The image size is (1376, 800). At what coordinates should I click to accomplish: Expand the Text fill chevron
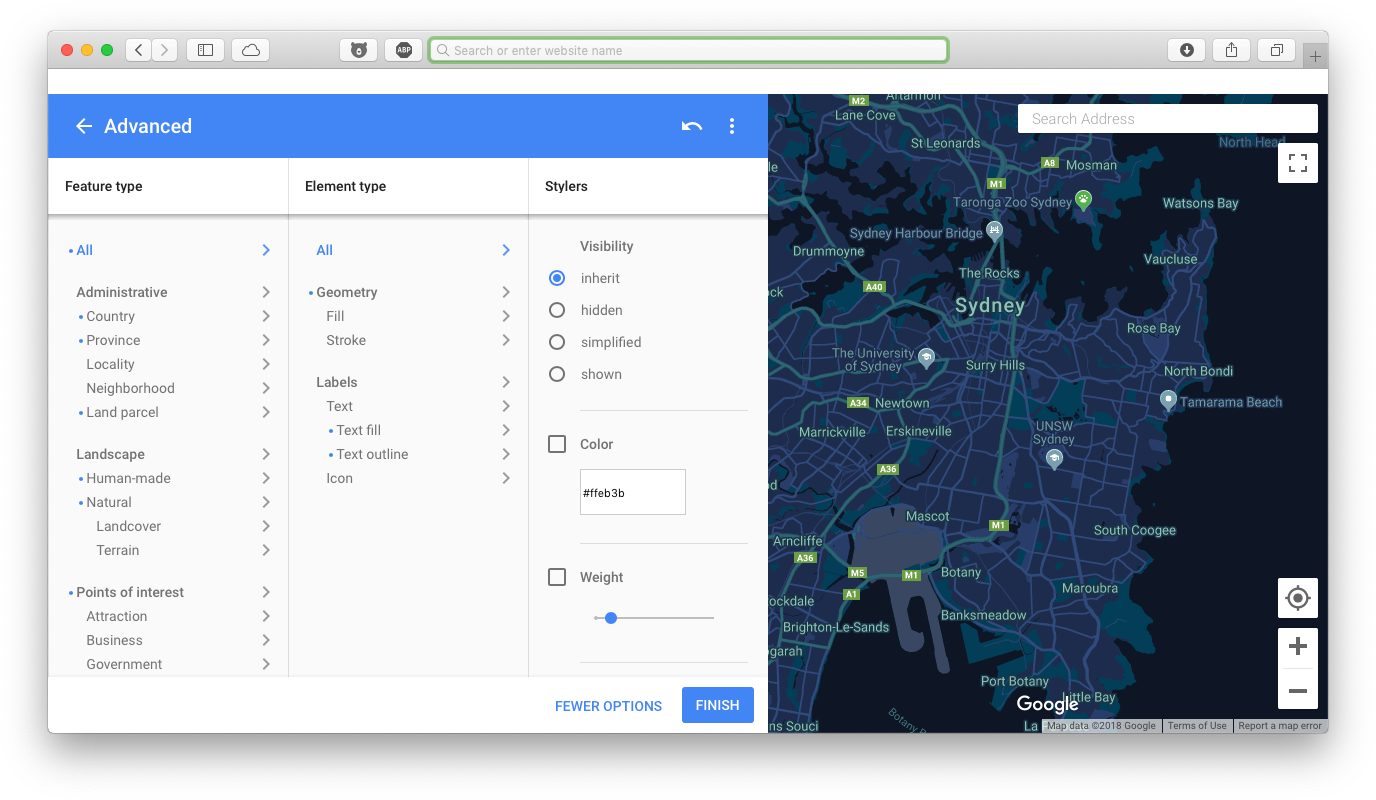pyautogui.click(x=506, y=430)
